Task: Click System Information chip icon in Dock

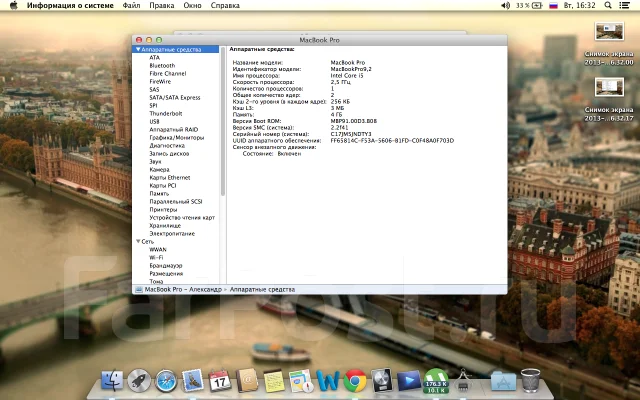Action: pyautogui.click(x=463, y=380)
